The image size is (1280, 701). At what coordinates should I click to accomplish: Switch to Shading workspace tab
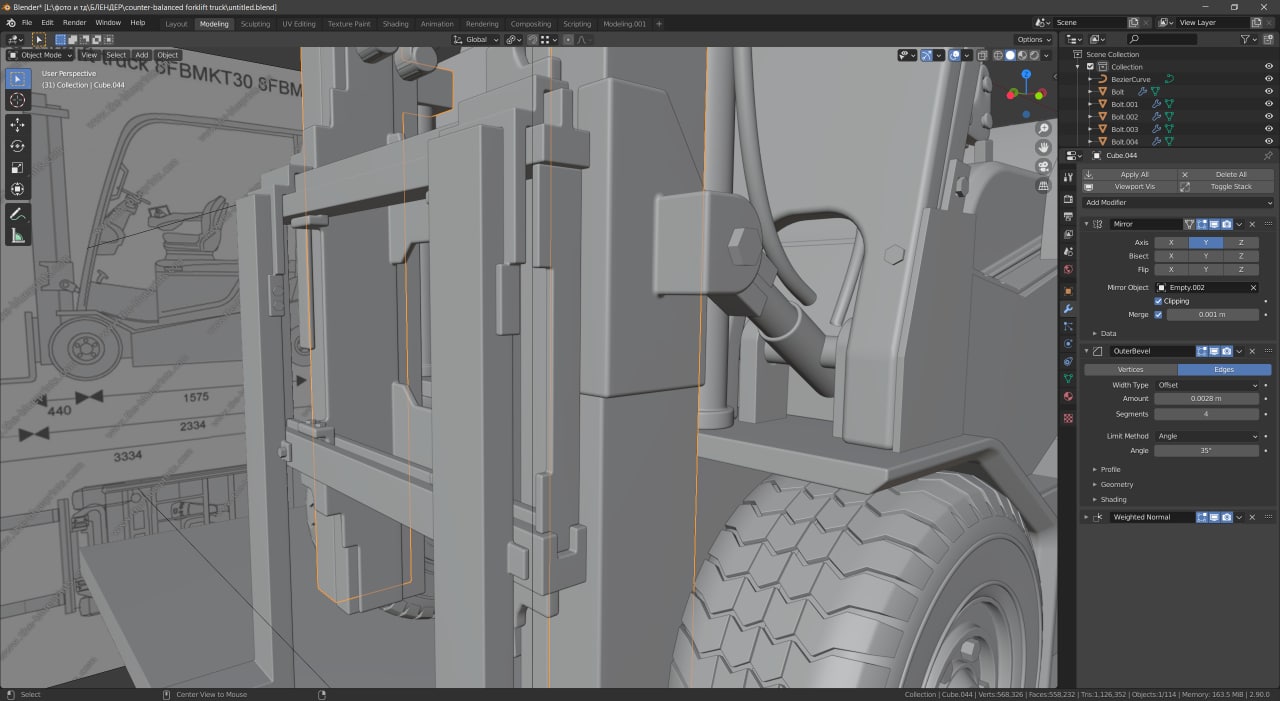click(x=395, y=23)
